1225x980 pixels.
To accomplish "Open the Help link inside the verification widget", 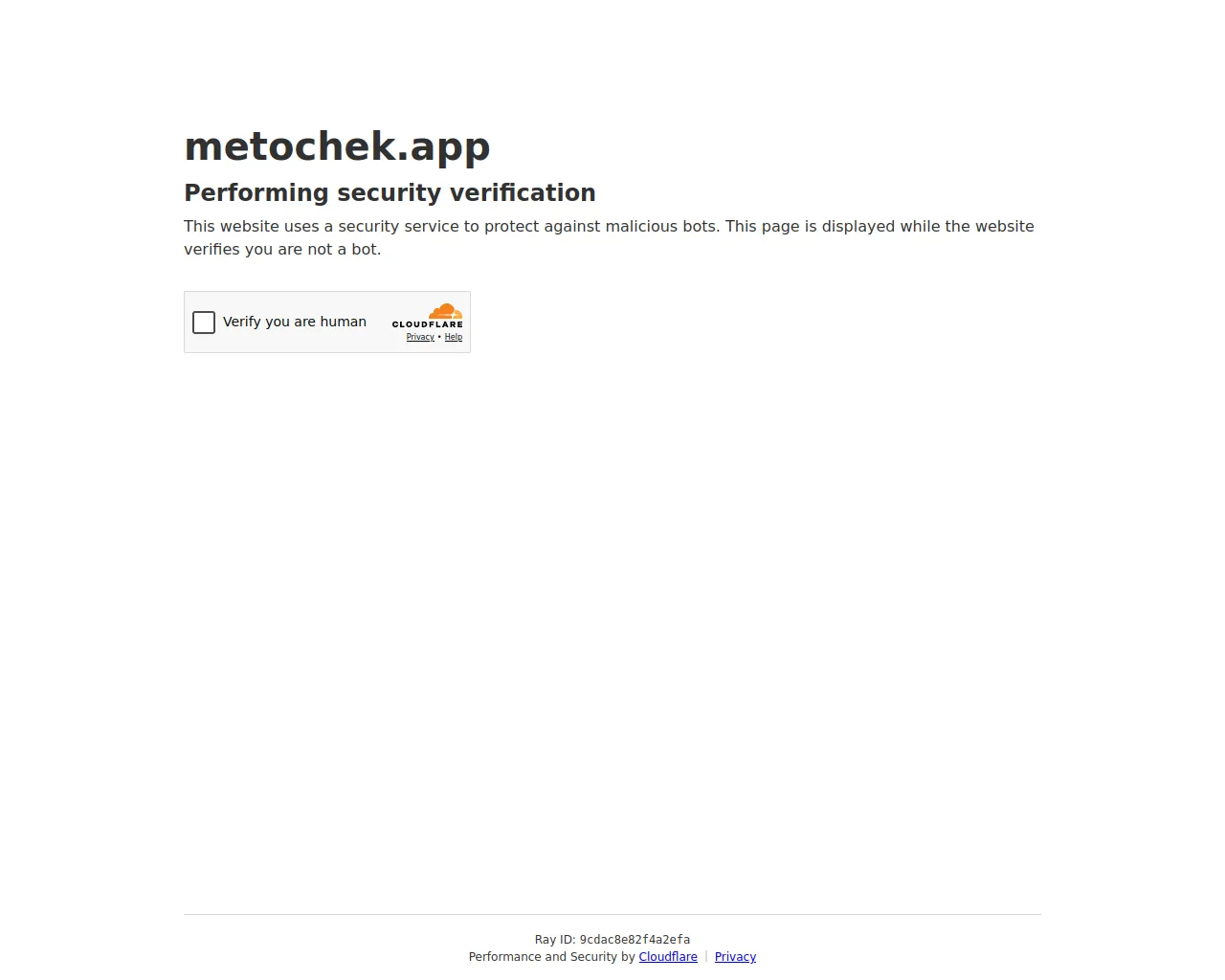I will click(x=454, y=337).
